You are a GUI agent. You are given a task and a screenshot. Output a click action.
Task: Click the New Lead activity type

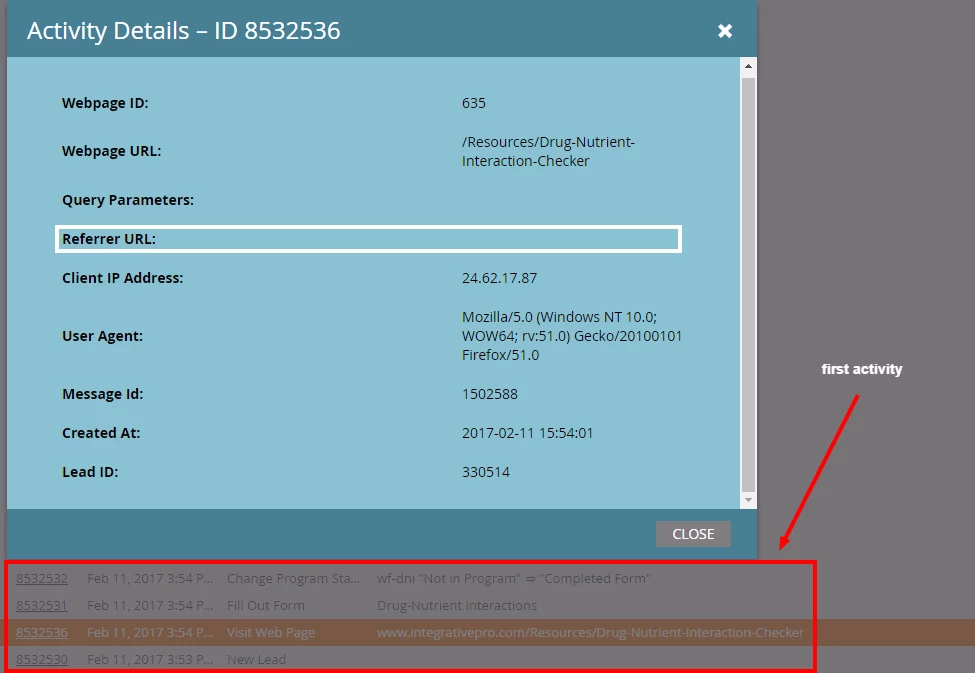pyautogui.click(x=256, y=659)
